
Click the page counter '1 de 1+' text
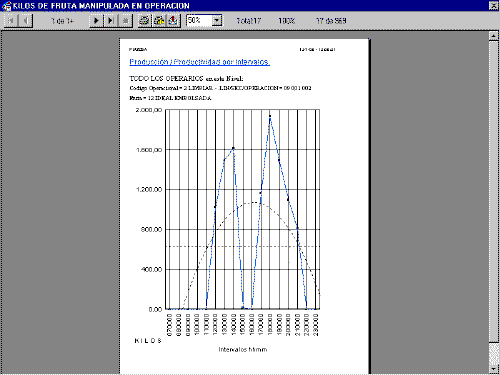click(x=62, y=21)
